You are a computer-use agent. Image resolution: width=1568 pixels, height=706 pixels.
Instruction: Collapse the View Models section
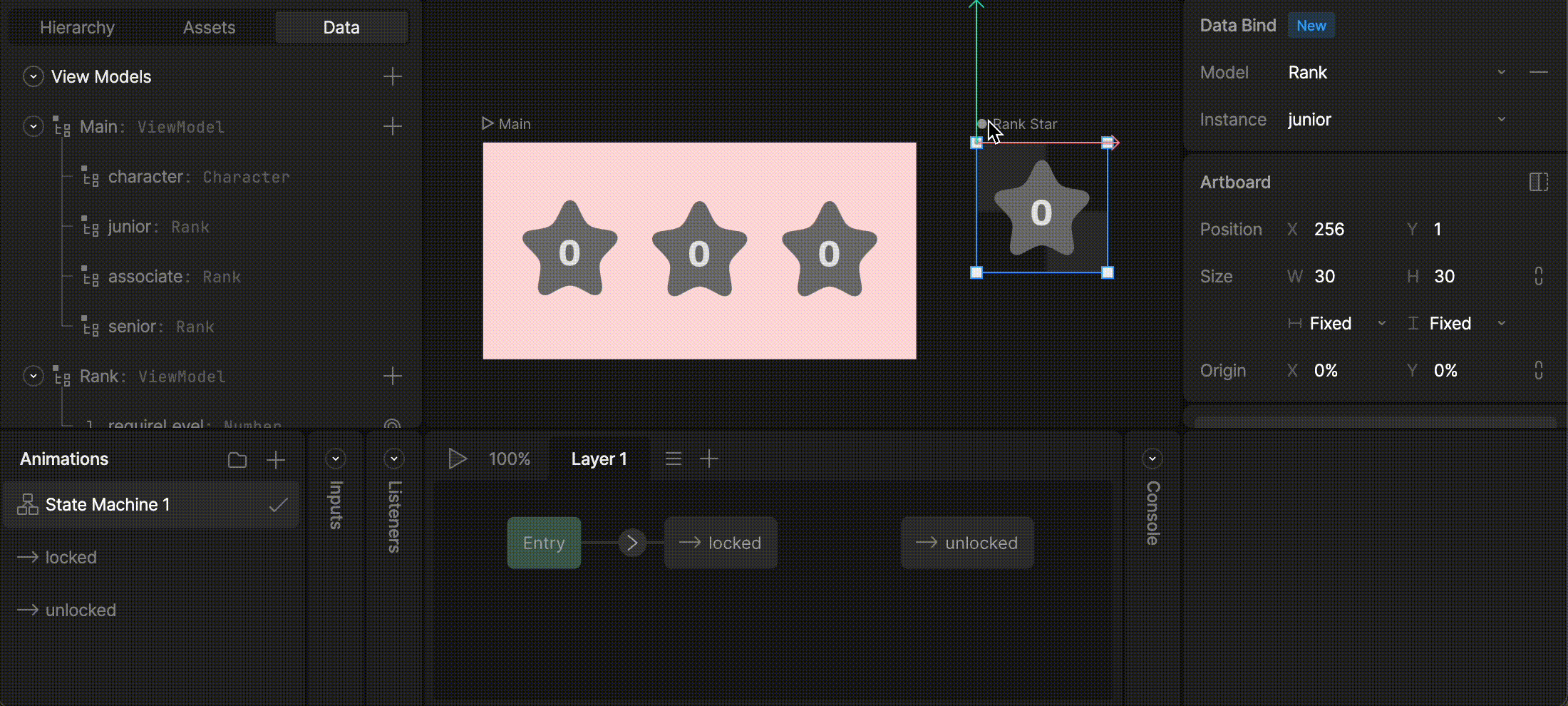[x=33, y=76]
